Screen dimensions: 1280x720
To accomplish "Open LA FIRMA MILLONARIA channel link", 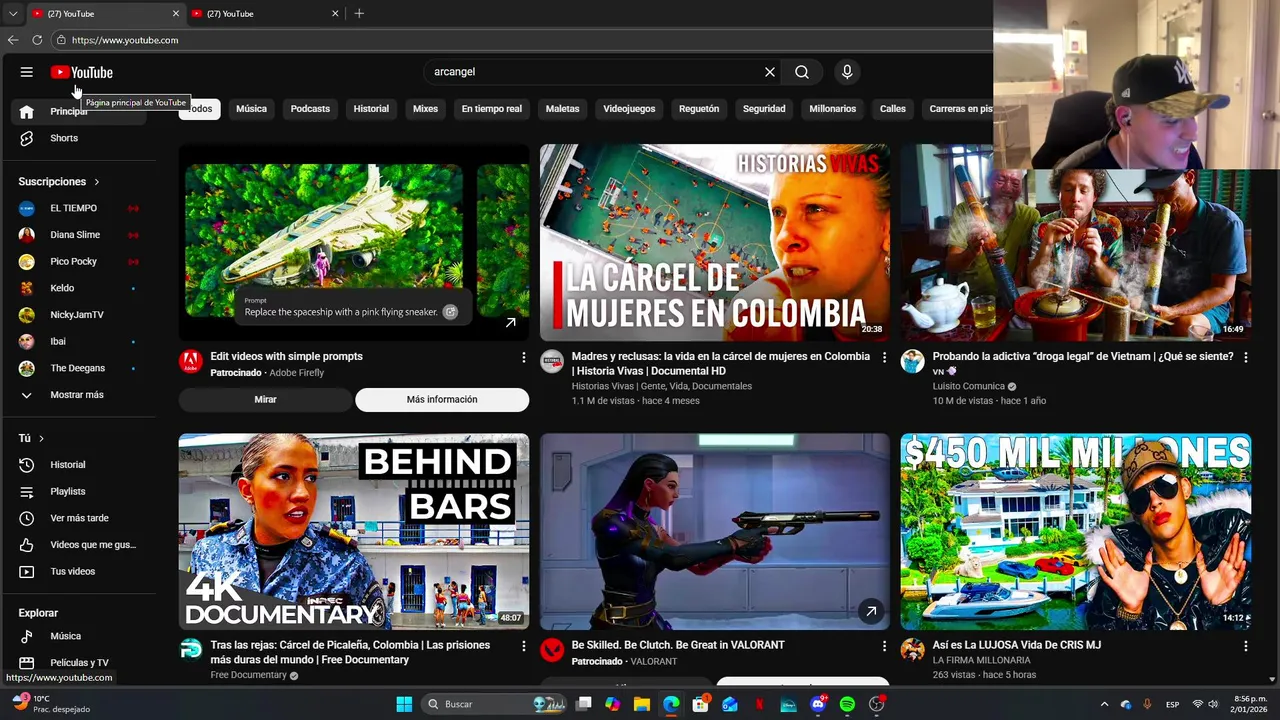I will [981, 661].
